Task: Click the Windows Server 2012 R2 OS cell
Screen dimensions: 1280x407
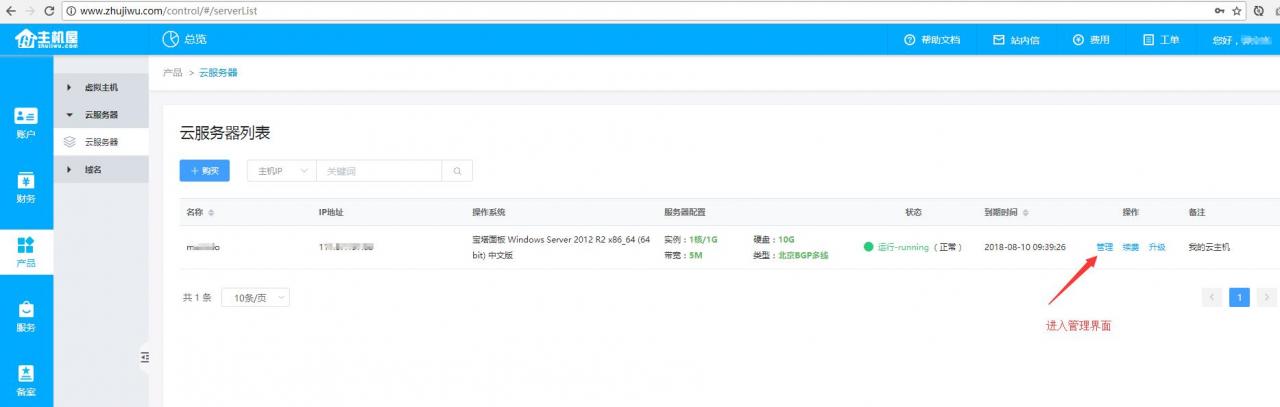Action: coord(561,247)
